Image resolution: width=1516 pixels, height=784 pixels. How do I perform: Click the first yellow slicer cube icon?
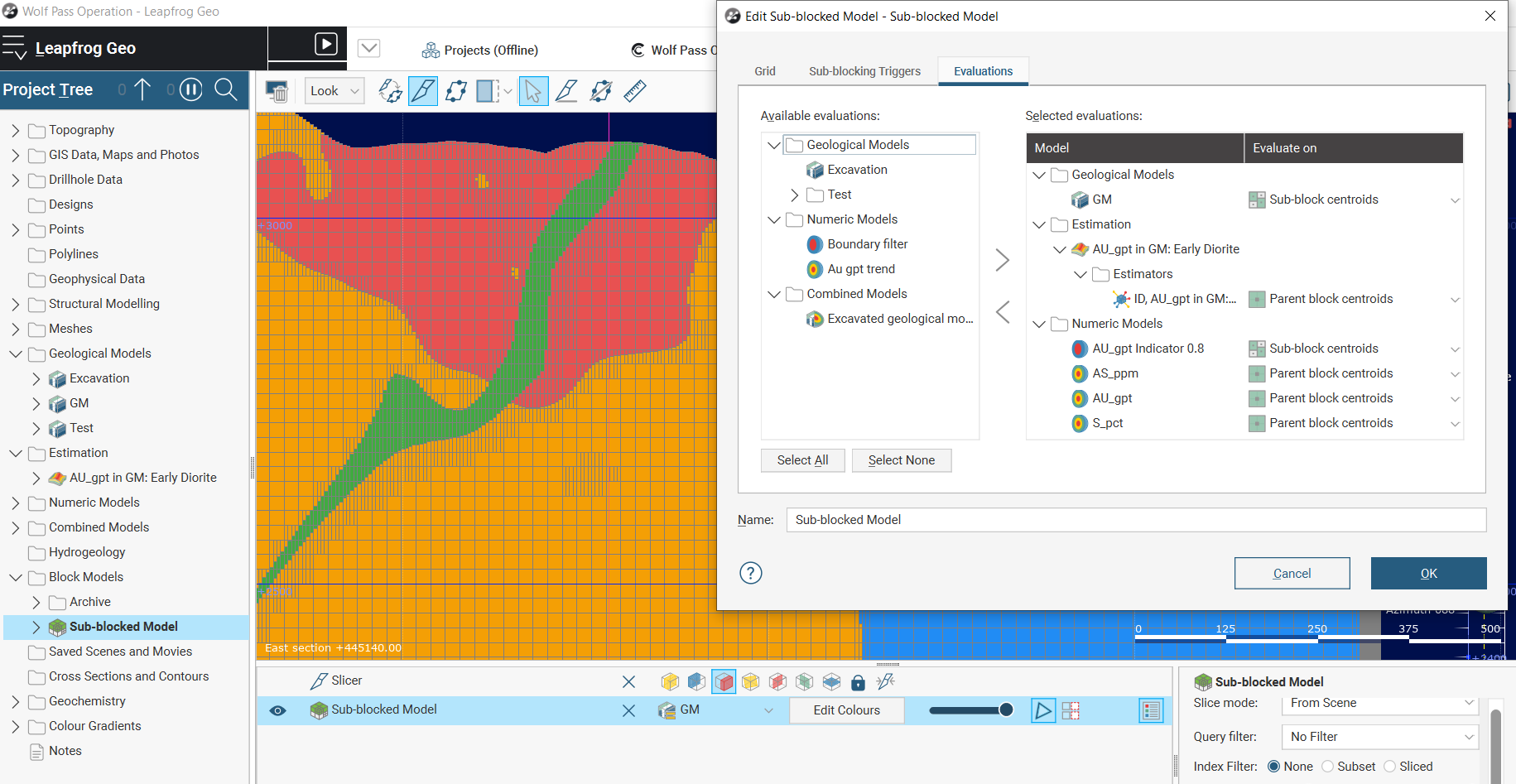pyautogui.click(x=670, y=681)
